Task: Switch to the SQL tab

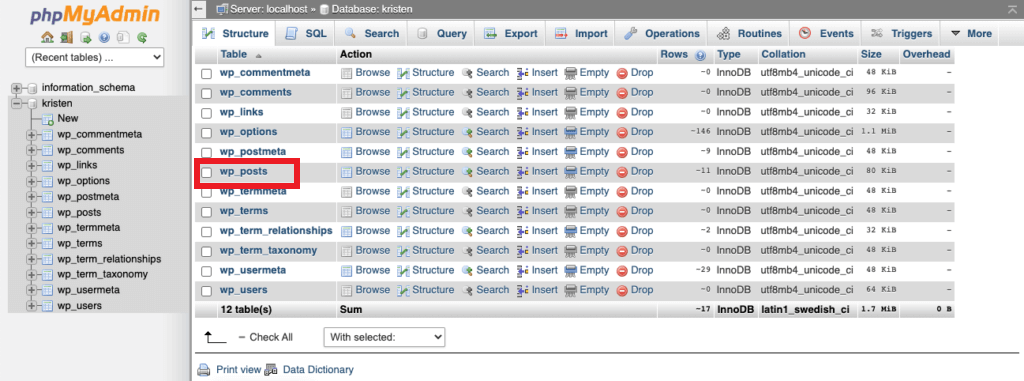Action: [x=306, y=33]
